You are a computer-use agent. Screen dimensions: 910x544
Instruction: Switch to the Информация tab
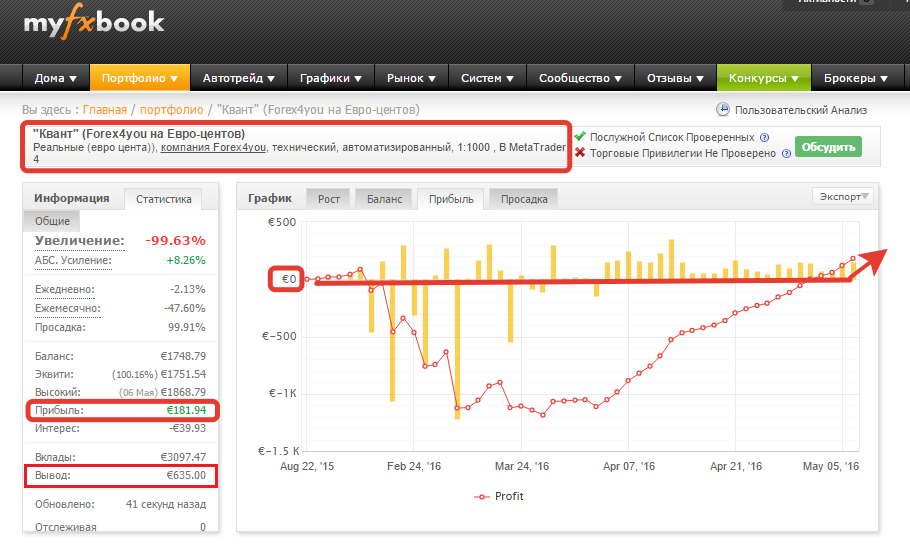click(72, 198)
